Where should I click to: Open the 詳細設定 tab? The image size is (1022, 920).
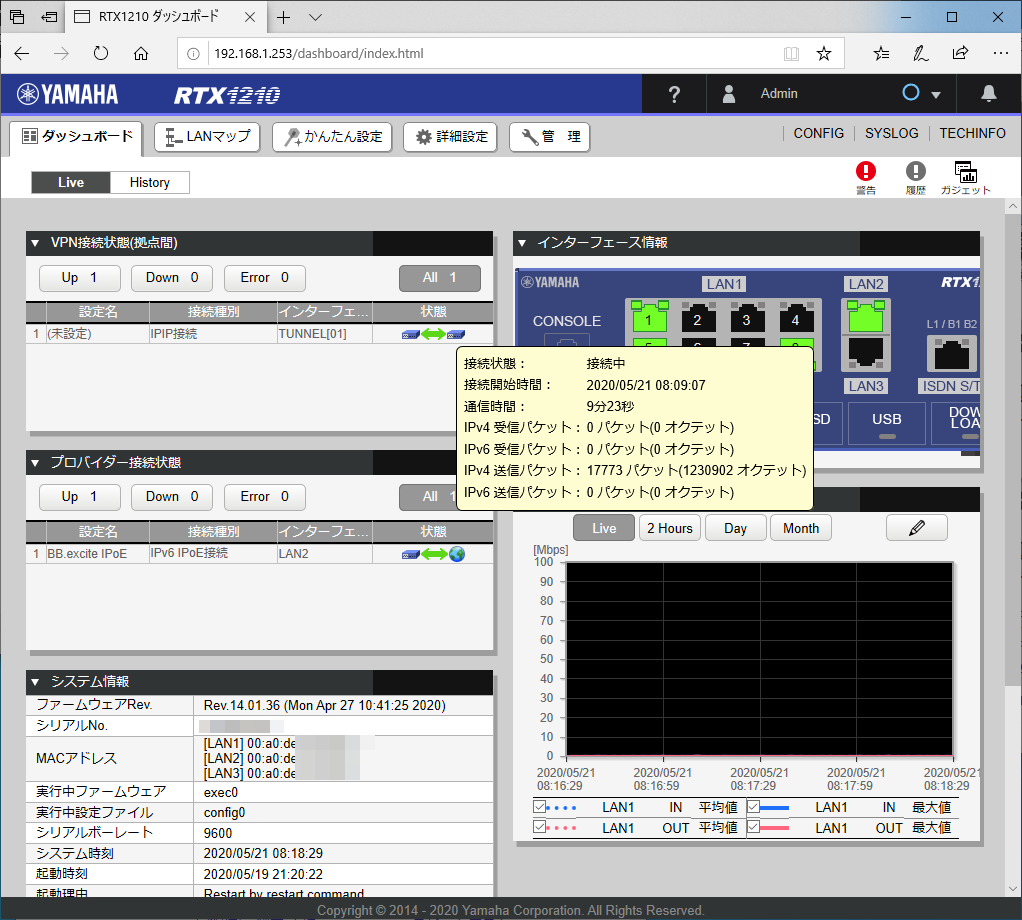(451, 137)
